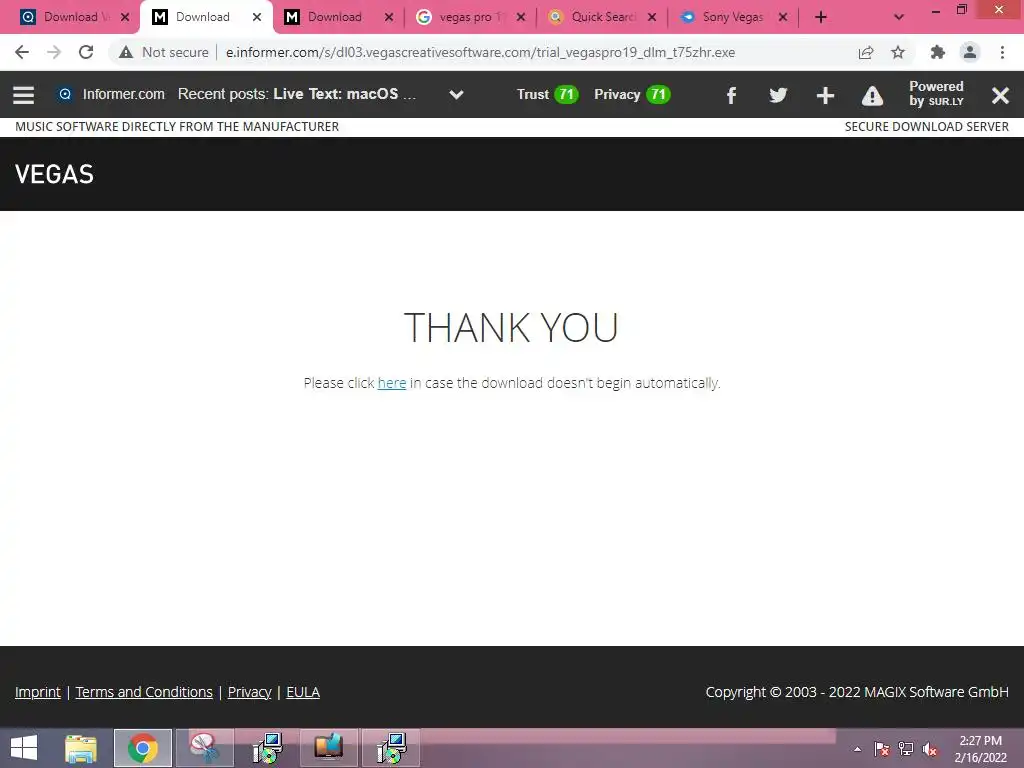Open the Action Center flag icon

coord(882,749)
